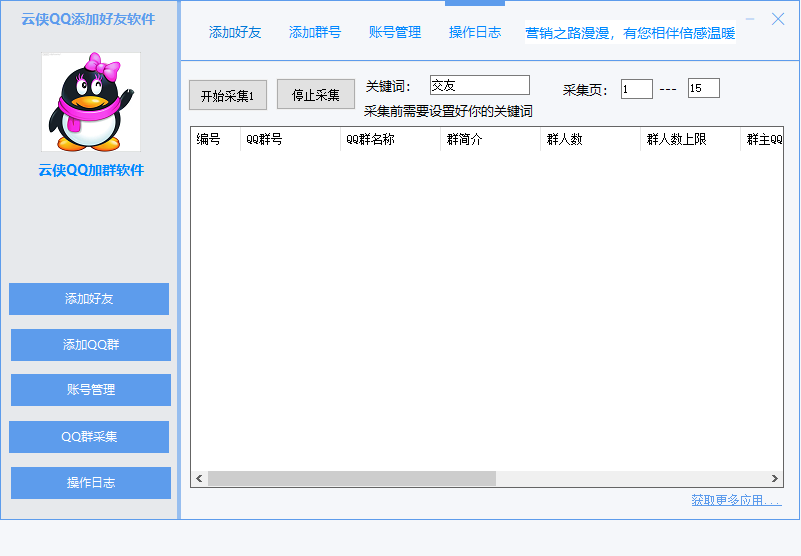Click the QQ群名称 column header
Screen dimensions: 801x556
(390, 139)
